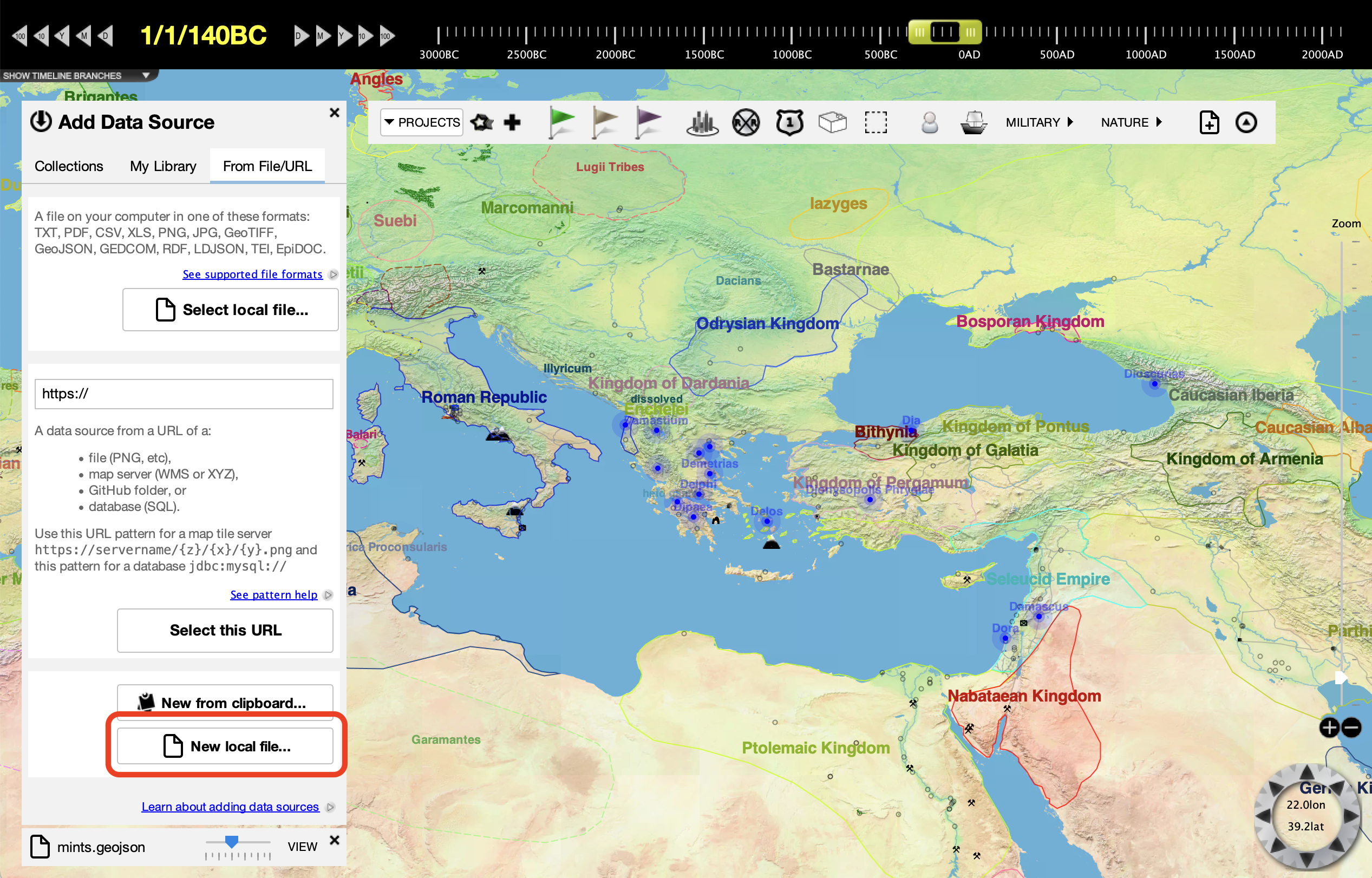
Task: Open See supported file formats link
Action: pyautogui.click(x=252, y=274)
